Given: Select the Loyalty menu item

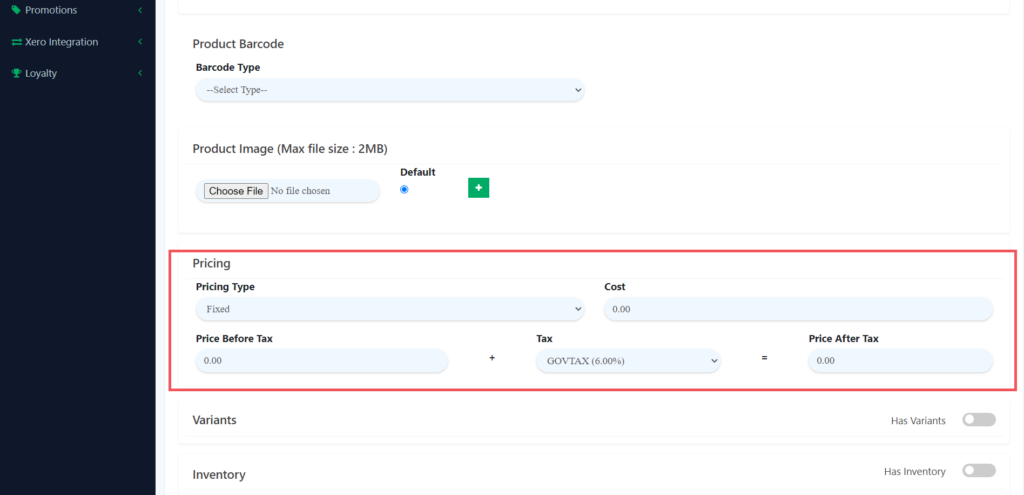Looking at the screenshot, I should [x=41, y=73].
